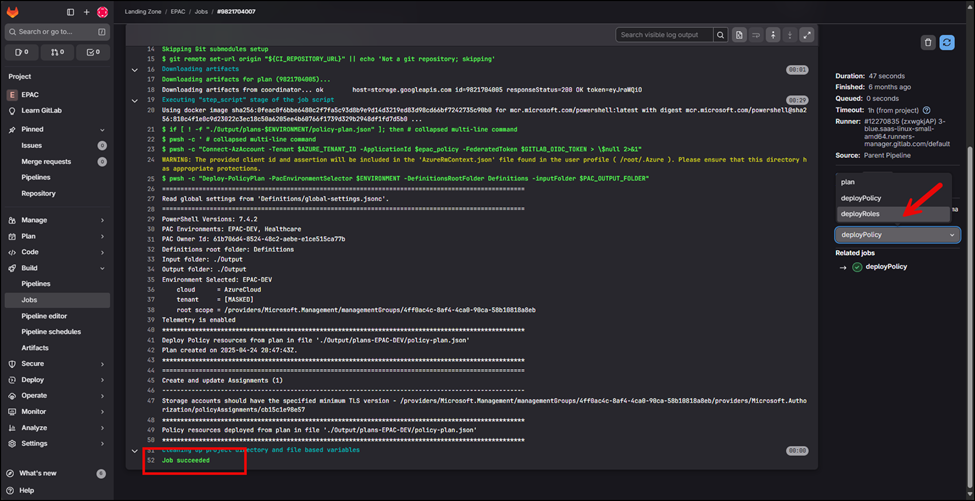Click the Code brackets icon
Viewport: 975px width, 501px height.
(x=12, y=252)
